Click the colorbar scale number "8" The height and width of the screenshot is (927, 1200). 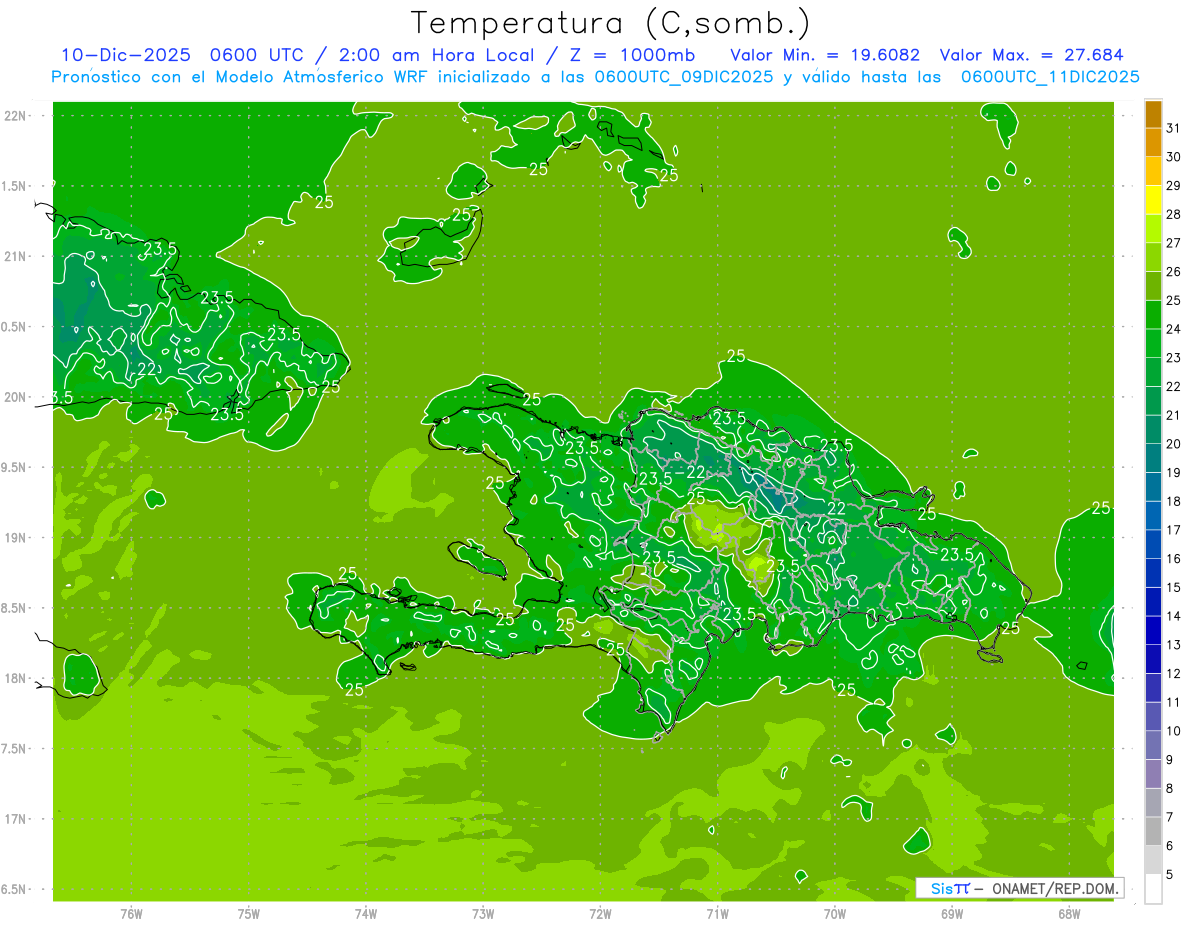click(x=1170, y=789)
